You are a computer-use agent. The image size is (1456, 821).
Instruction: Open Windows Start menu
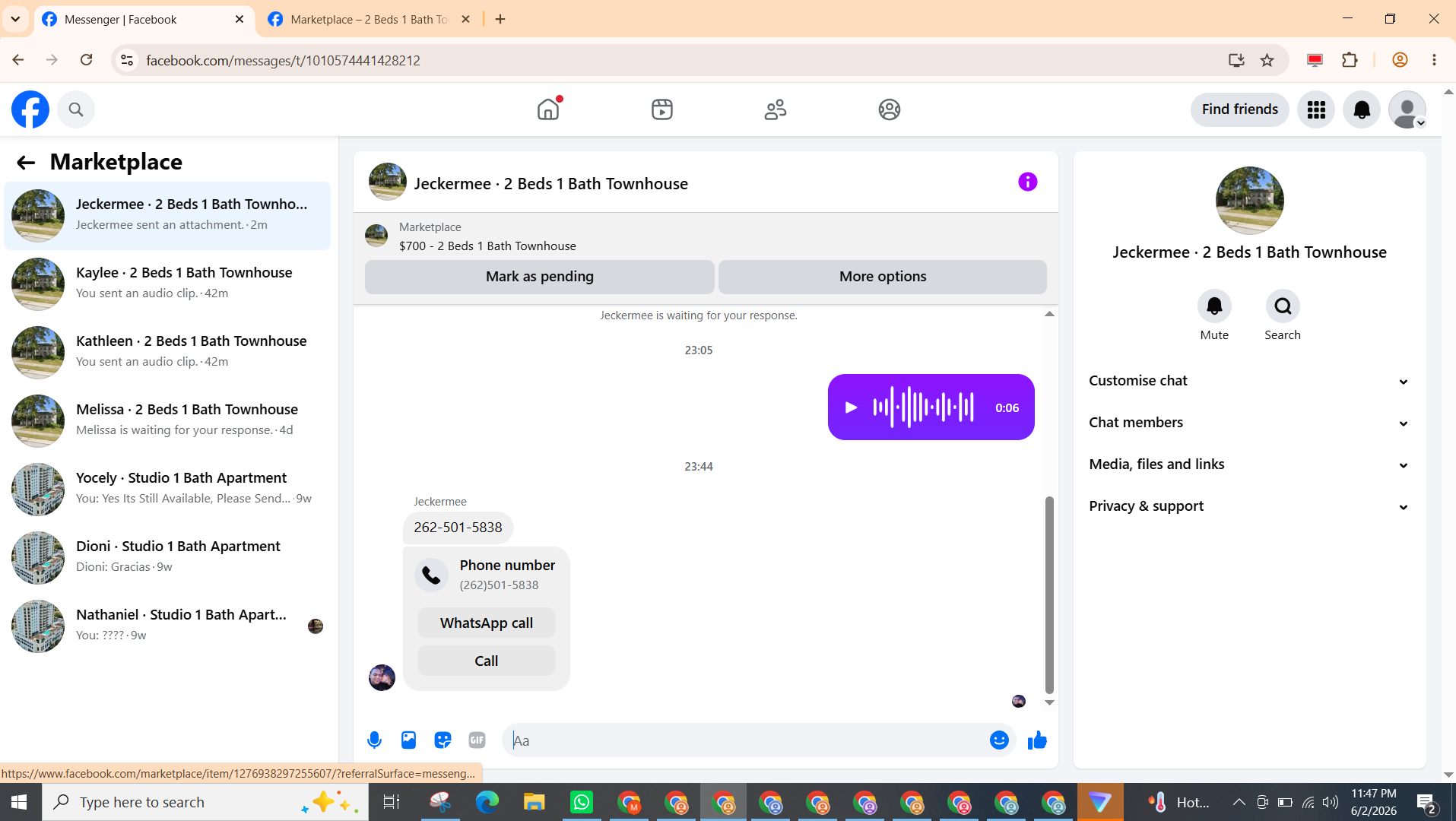coord(19,802)
